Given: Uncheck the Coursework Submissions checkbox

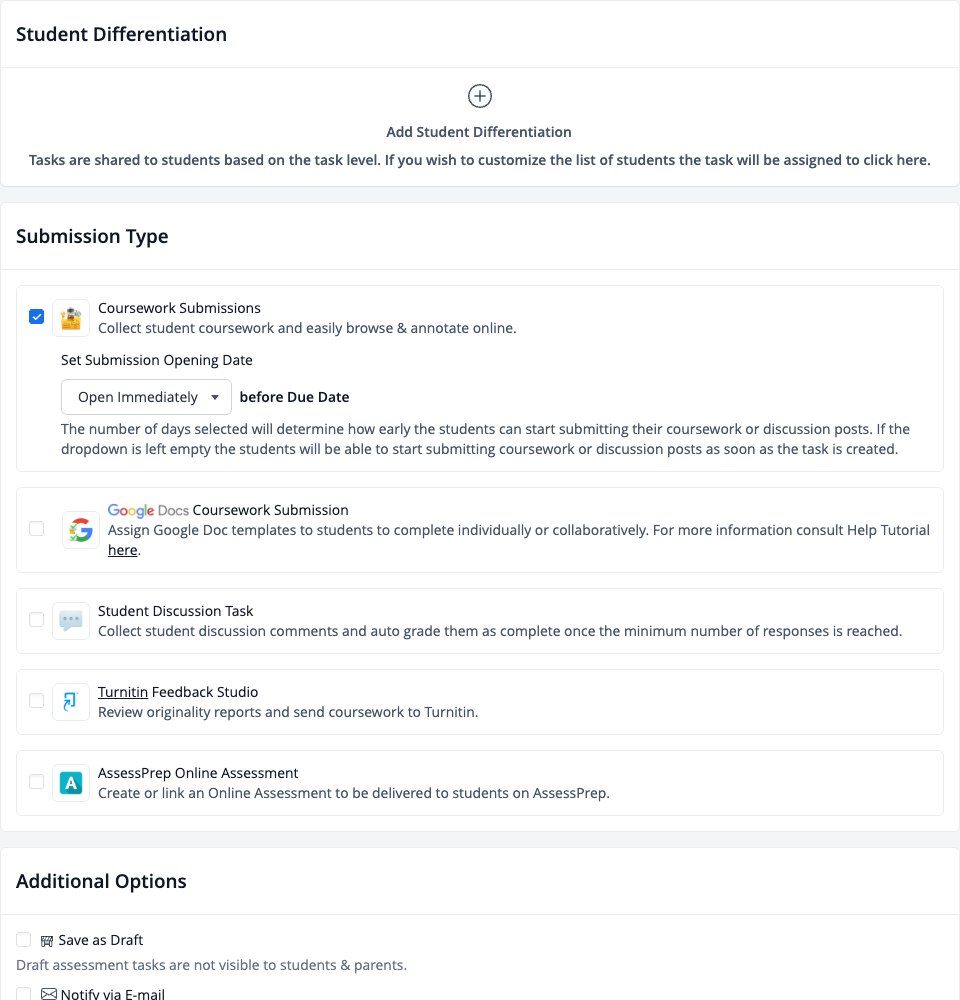Looking at the screenshot, I should coord(36,316).
